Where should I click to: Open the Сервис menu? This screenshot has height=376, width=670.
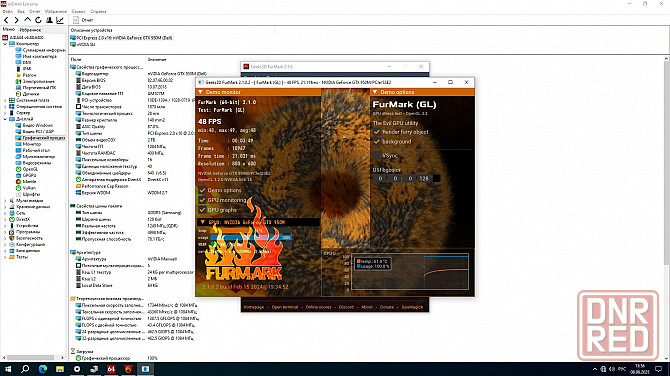tap(78, 12)
